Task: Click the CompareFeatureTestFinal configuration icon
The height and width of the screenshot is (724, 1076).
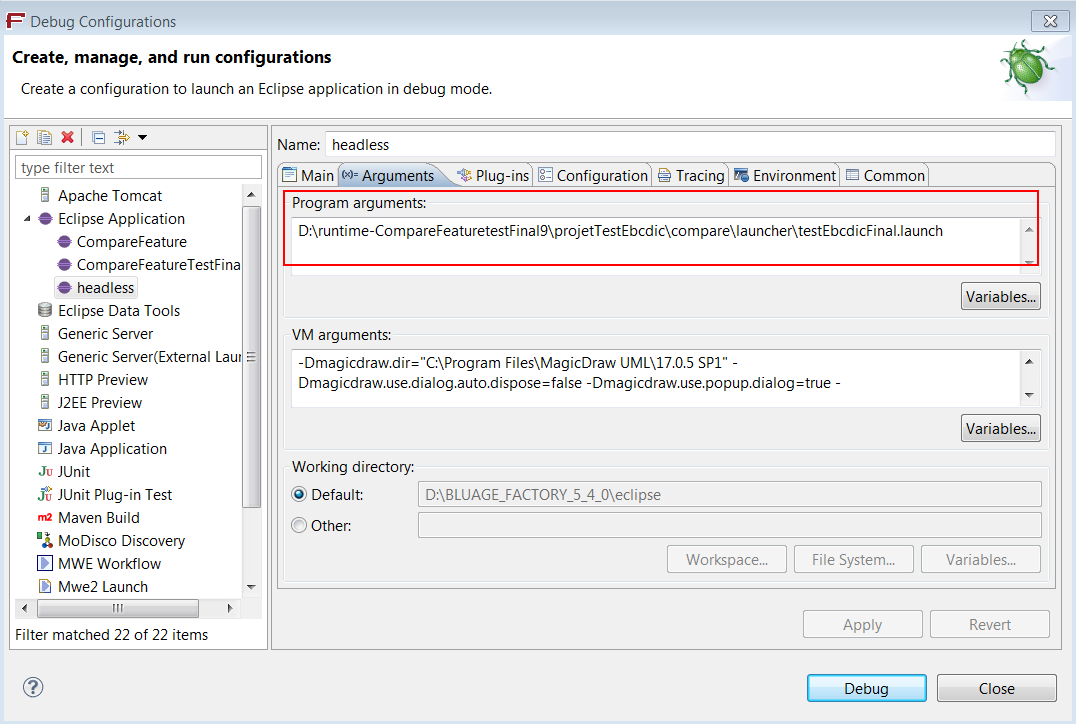Action: (x=65, y=265)
